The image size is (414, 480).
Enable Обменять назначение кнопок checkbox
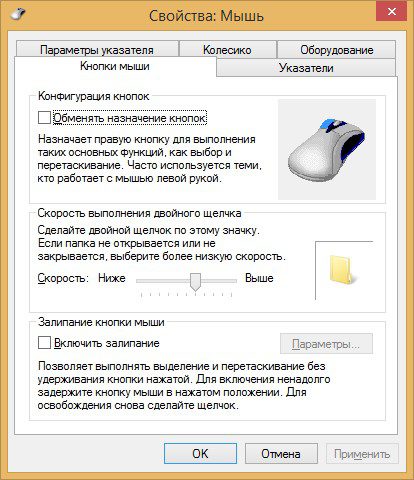coord(44,118)
